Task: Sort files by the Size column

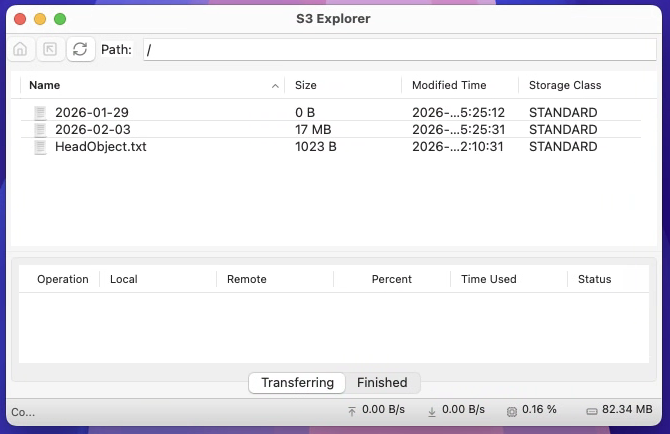Action: [x=306, y=85]
